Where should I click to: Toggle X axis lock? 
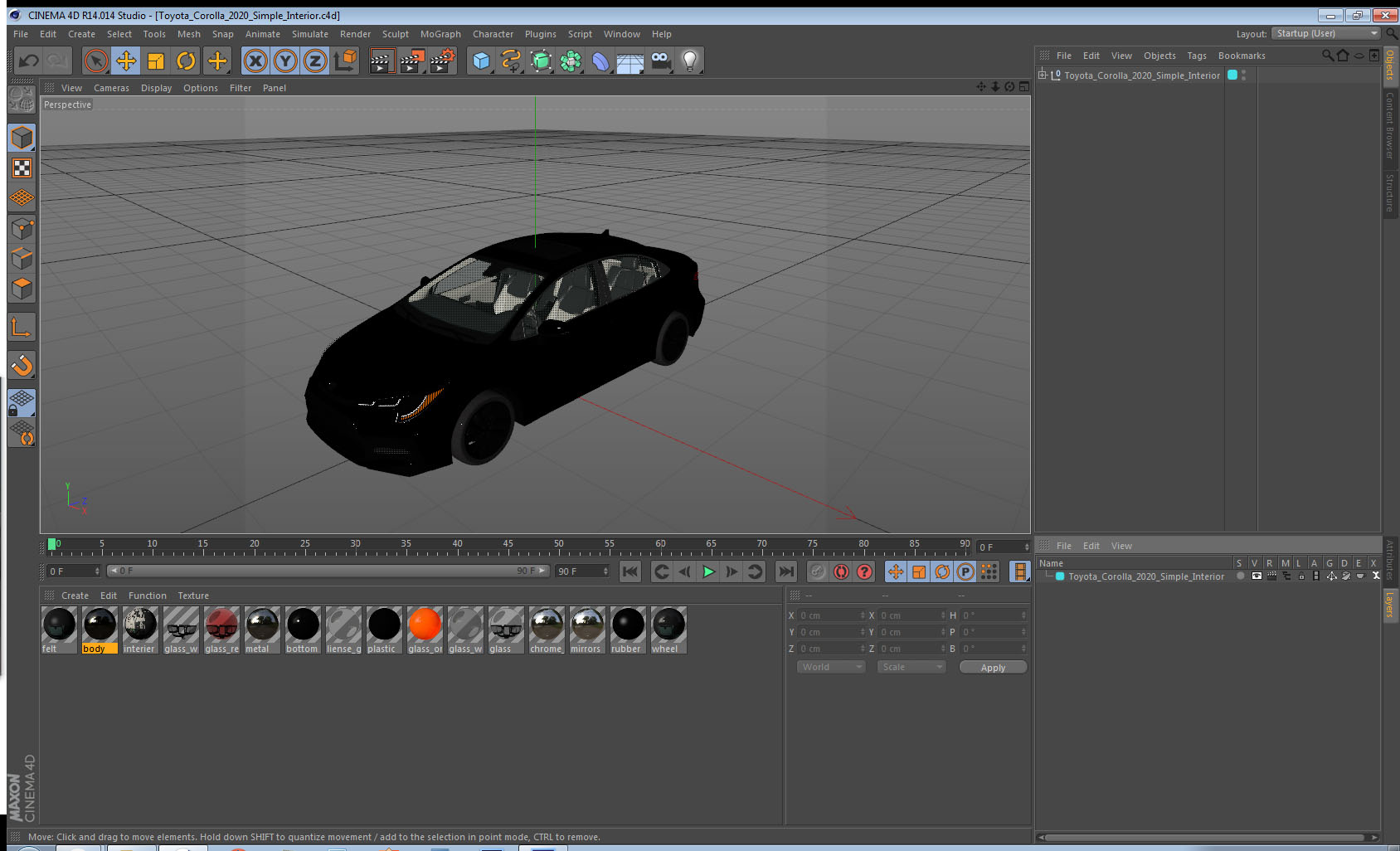[255, 61]
